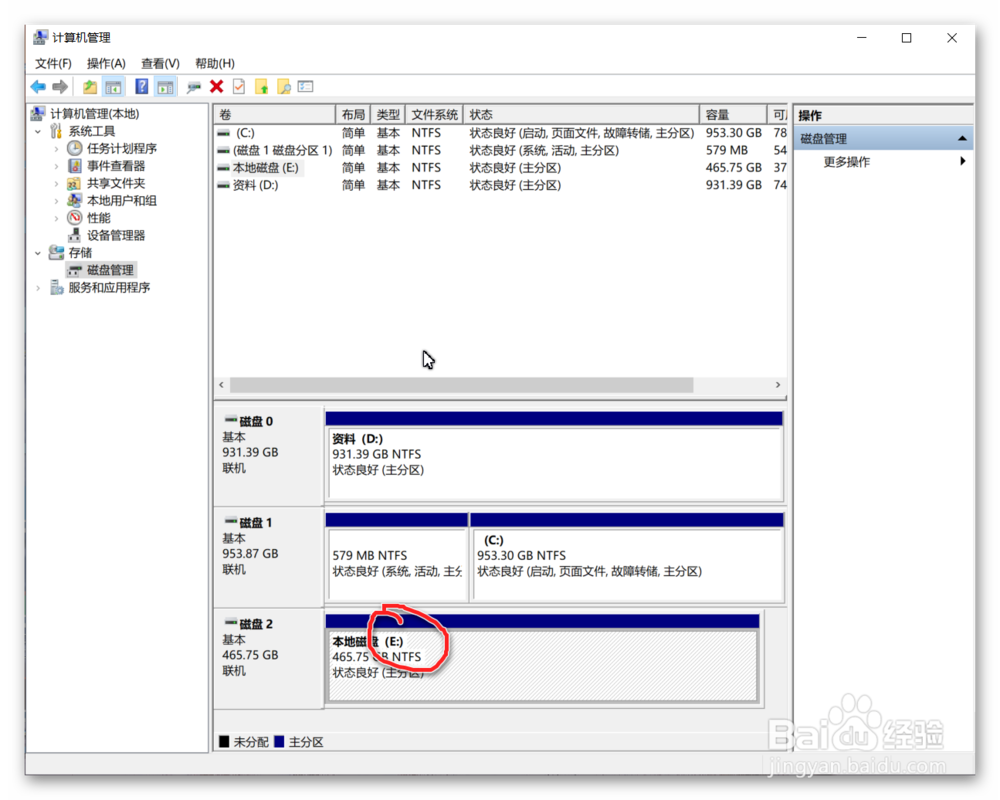Open the 查看(V) menu
The image size is (1000, 800).
[160, 63]
